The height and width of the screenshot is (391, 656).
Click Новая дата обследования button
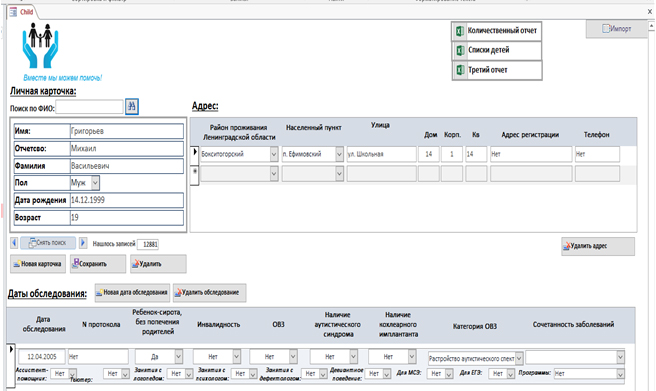132,293
